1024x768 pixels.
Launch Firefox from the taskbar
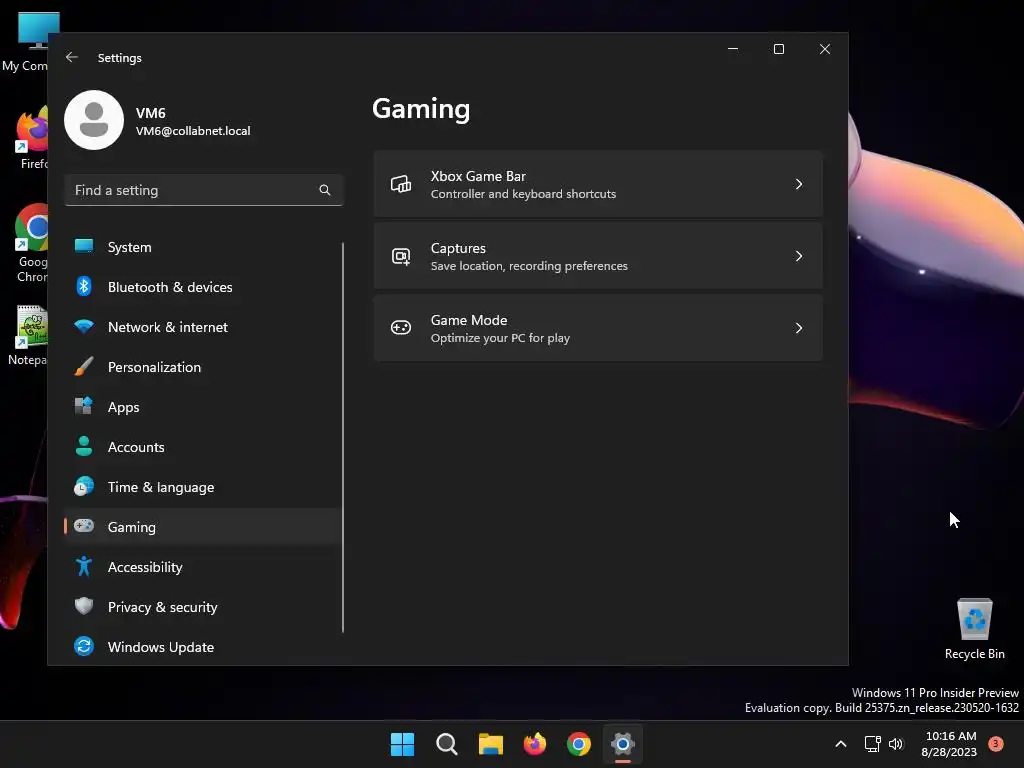(535, 744)
